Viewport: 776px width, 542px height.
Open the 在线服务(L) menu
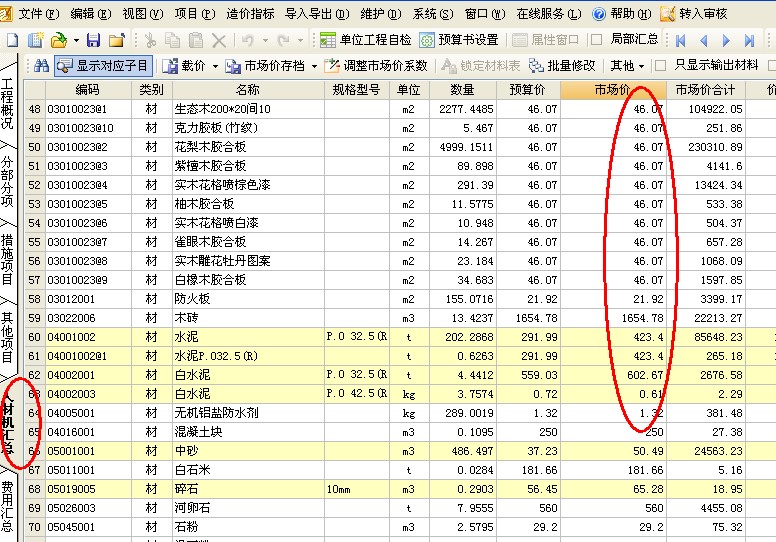pyautogui.click(x=549, y=14)
